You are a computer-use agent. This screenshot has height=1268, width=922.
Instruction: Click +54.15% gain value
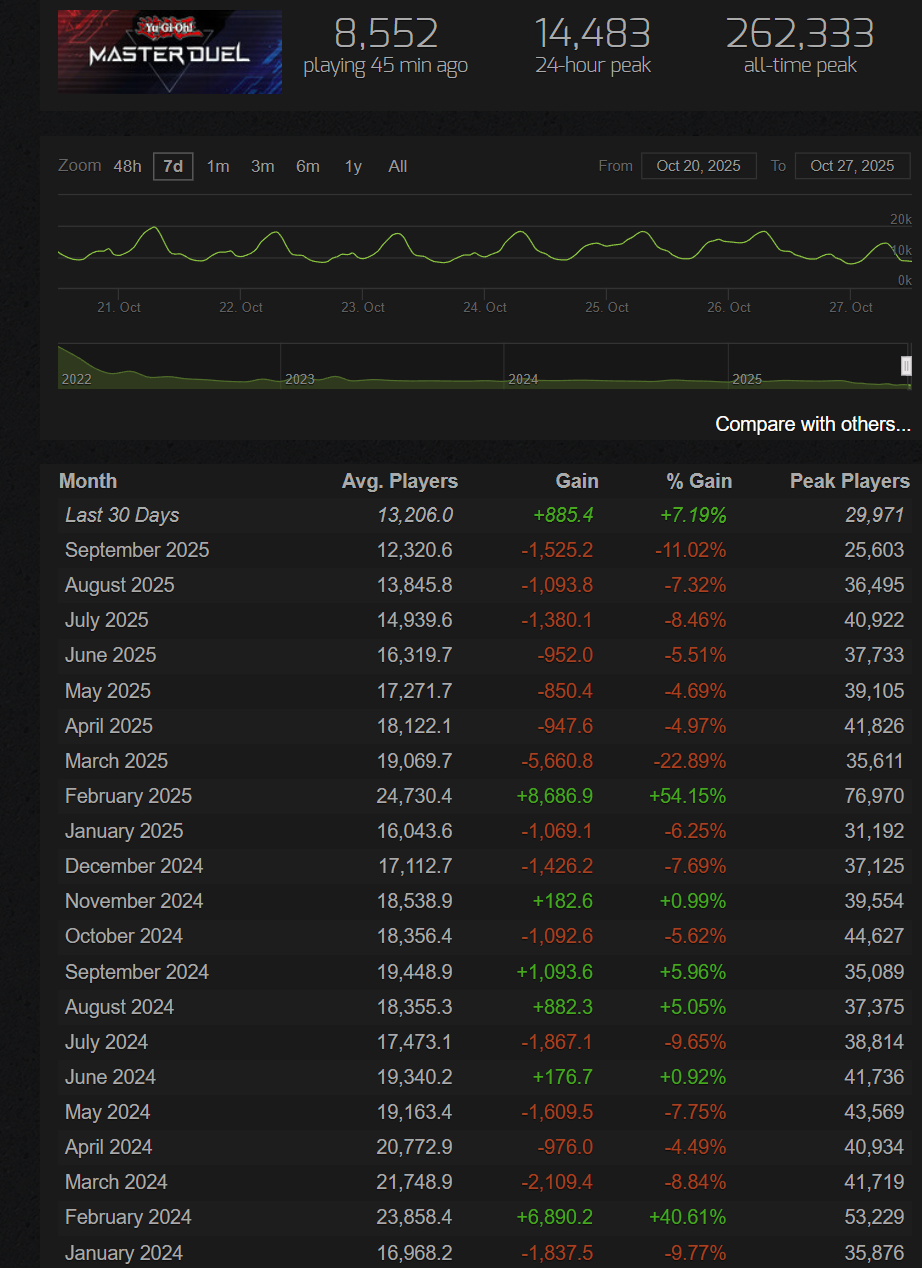click(x=686, y=796)
